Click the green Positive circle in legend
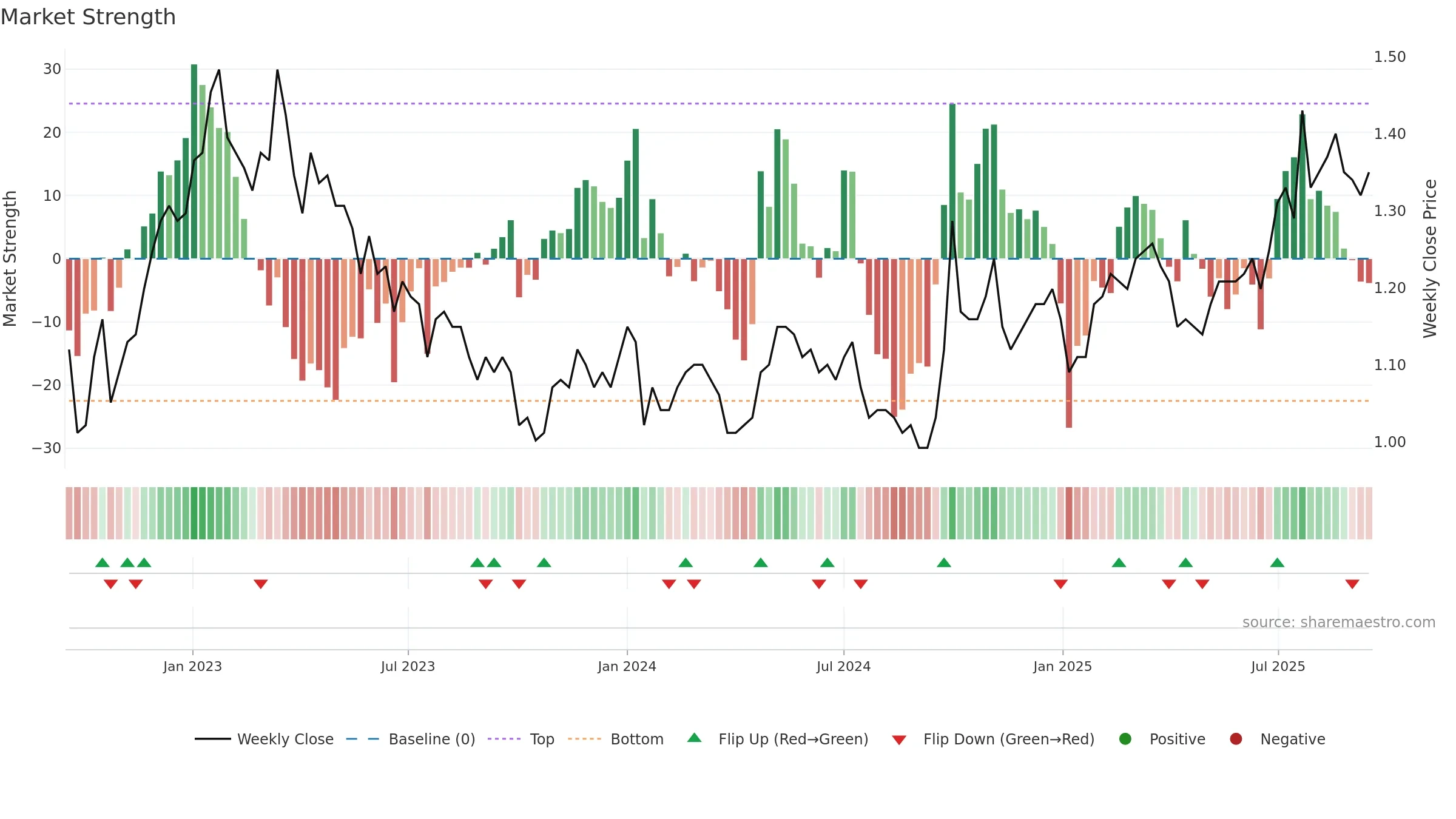 1125,739
